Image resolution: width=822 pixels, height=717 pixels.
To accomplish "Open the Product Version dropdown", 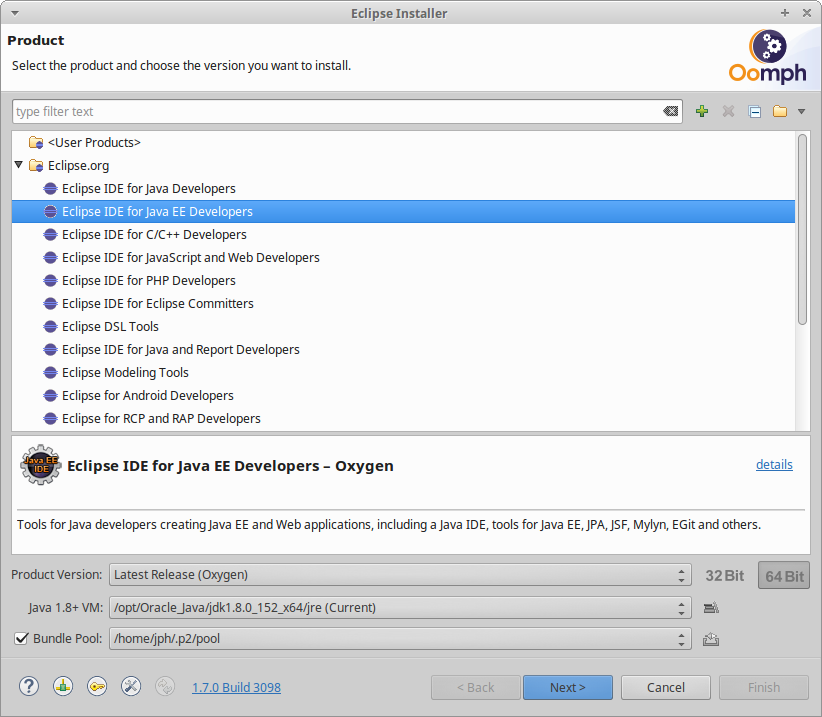I will 400,575.
